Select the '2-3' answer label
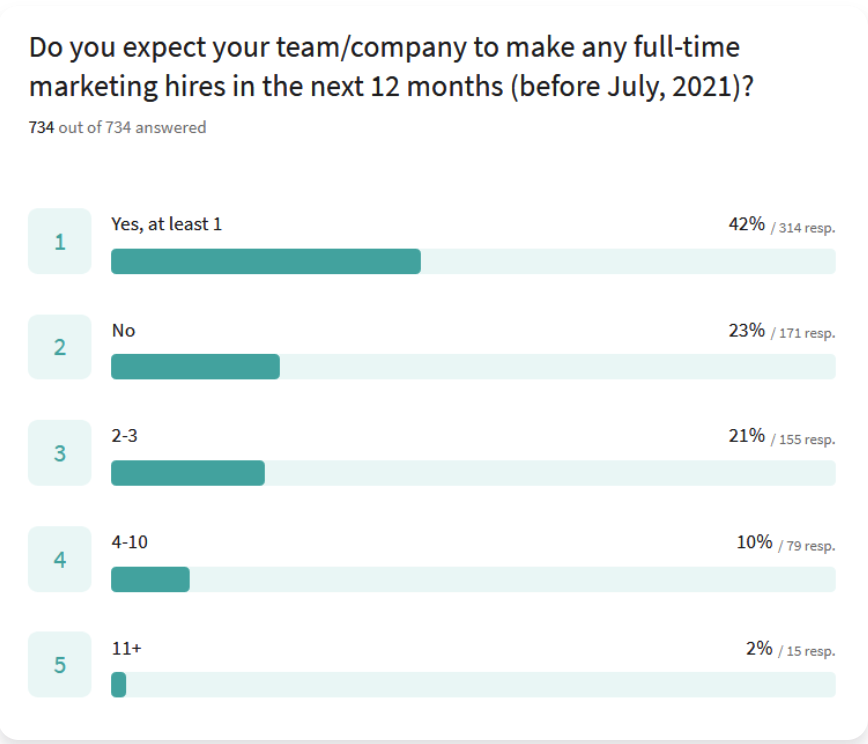The image size is (868, 744). [x=125, y=436]
